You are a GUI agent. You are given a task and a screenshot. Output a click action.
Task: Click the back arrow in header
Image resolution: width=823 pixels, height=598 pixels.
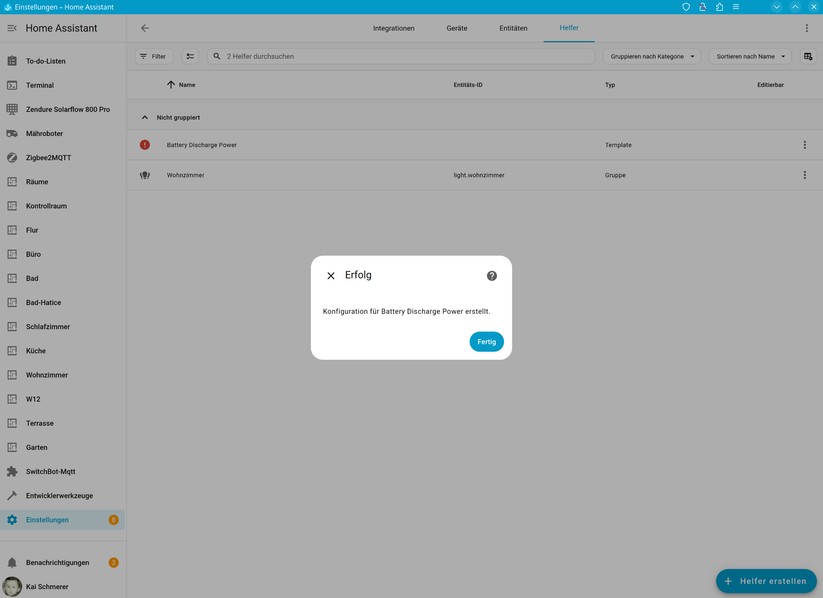(x=145, y=28)
